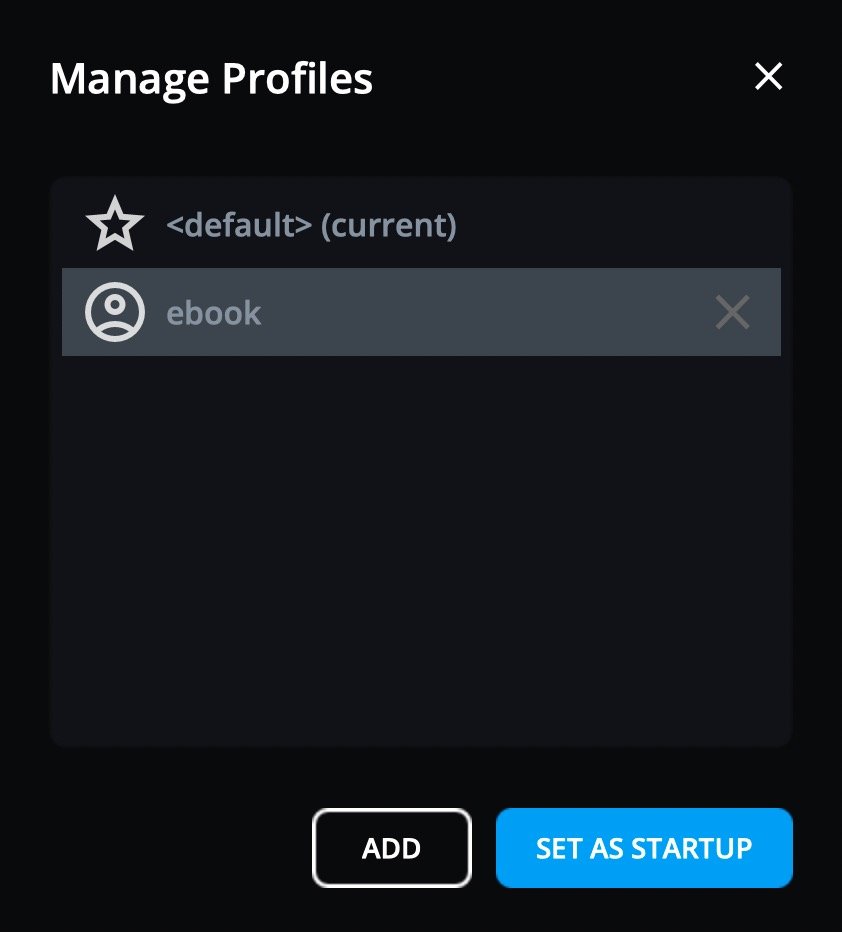Click the circular person icon in the list
Image resolution: width=842 pixels, height=932 pixels.
click(x=115, y=313)
